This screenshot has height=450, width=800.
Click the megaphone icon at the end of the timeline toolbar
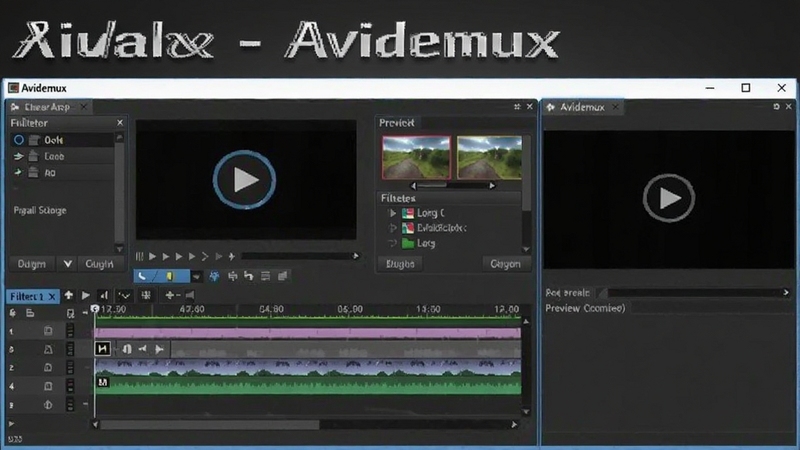(190, 295)
